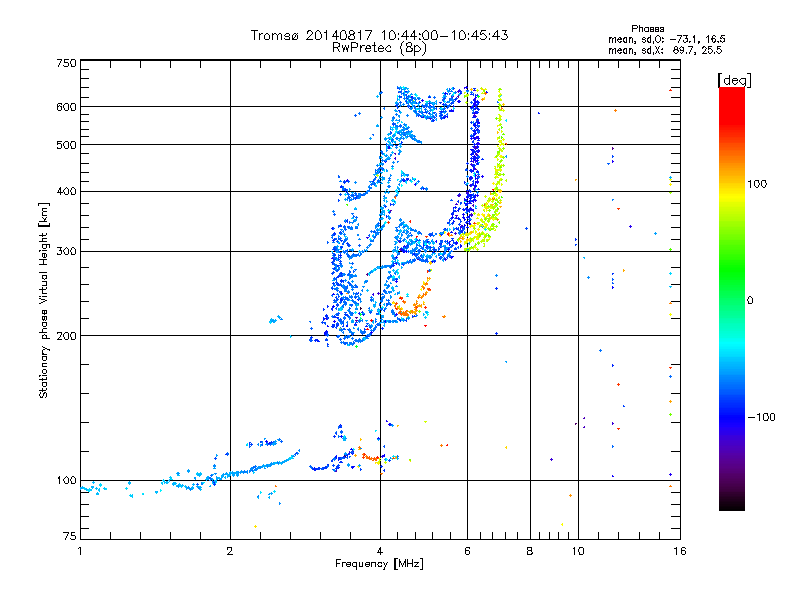
Task: Click the plot title 'Tromsø 20140817 10:44:00-10:45:43'
Action: pos(379,35)
